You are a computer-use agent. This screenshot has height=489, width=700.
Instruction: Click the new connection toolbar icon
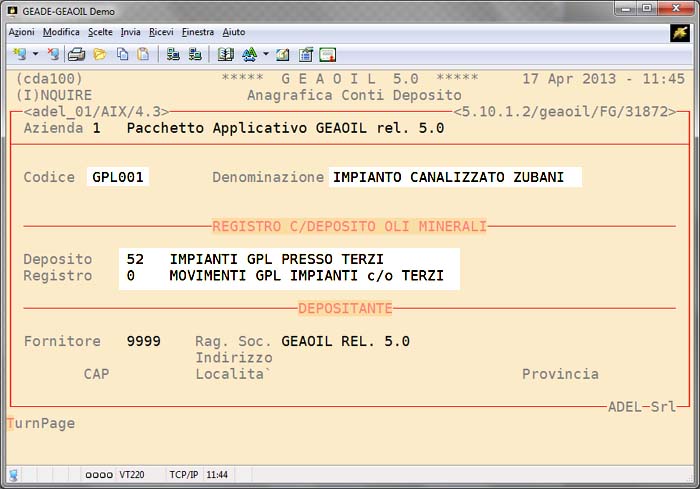point(19,54)
